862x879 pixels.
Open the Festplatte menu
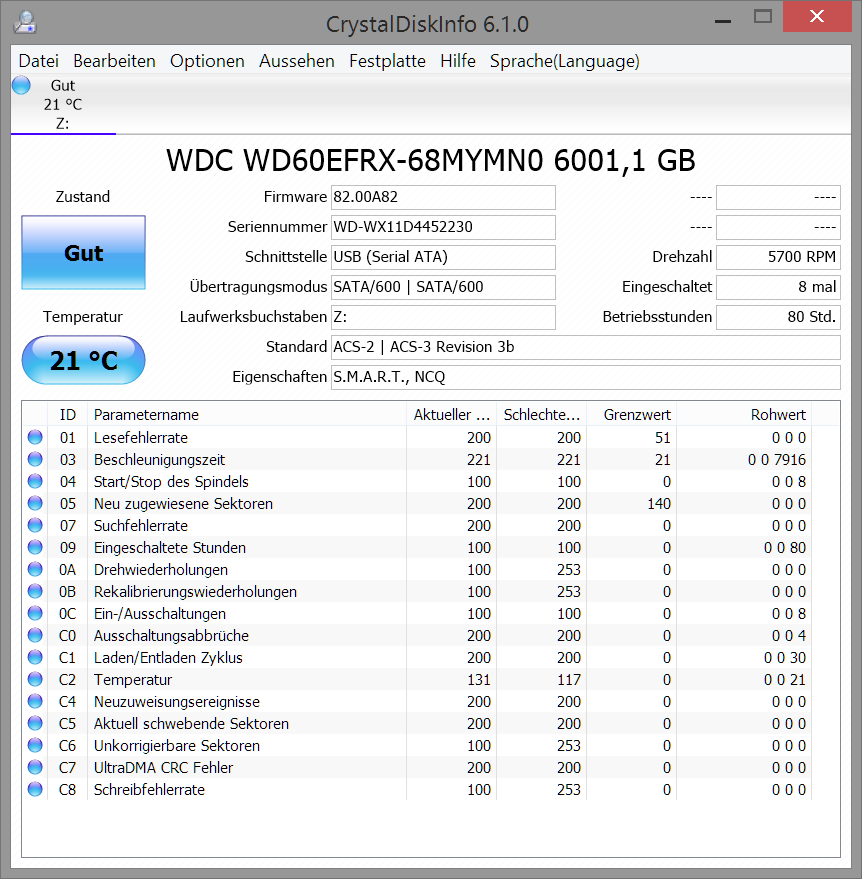pos(387,61)
